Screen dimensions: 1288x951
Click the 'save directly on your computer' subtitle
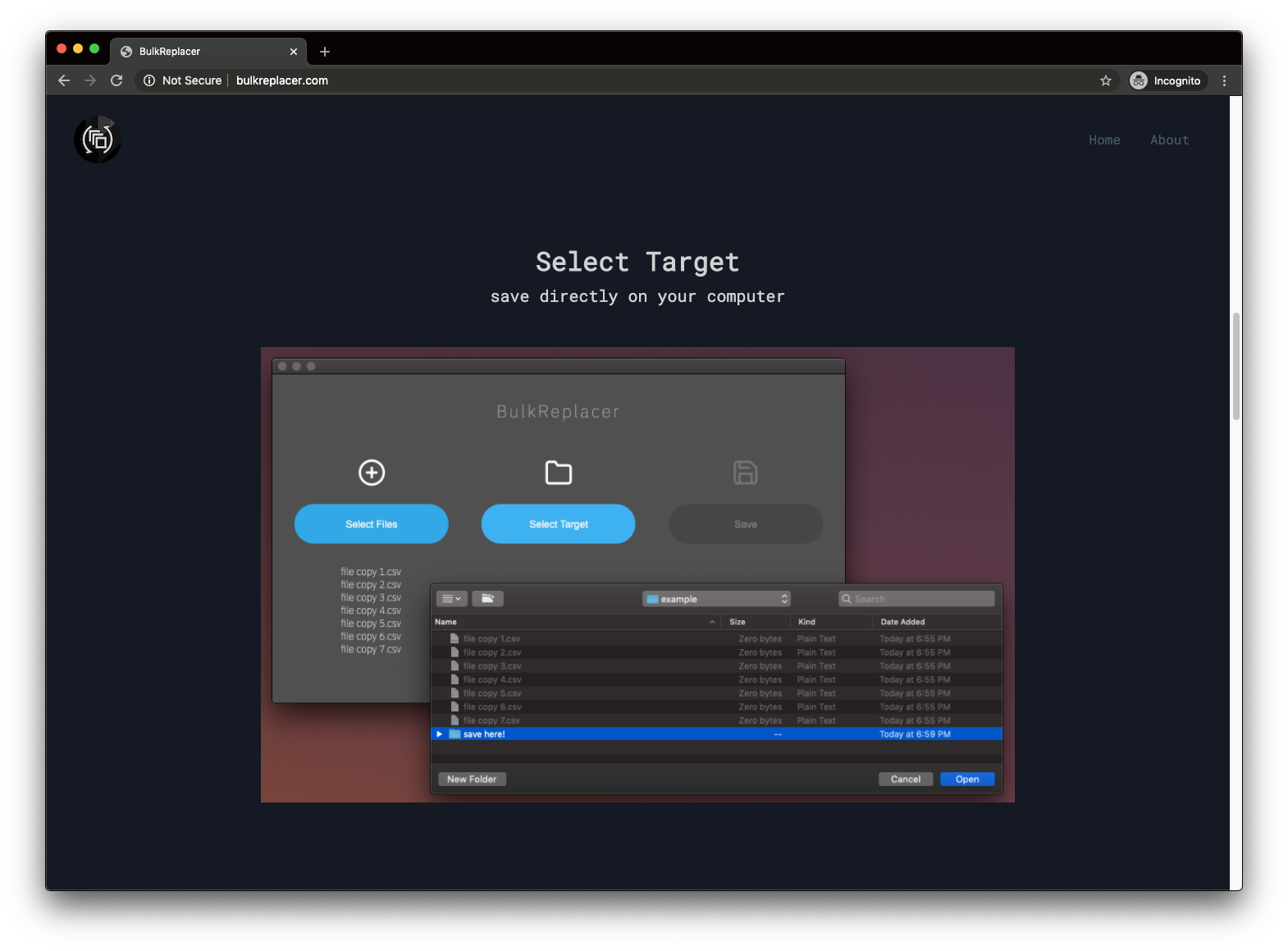pyautogui.click(x=637, y=296)
